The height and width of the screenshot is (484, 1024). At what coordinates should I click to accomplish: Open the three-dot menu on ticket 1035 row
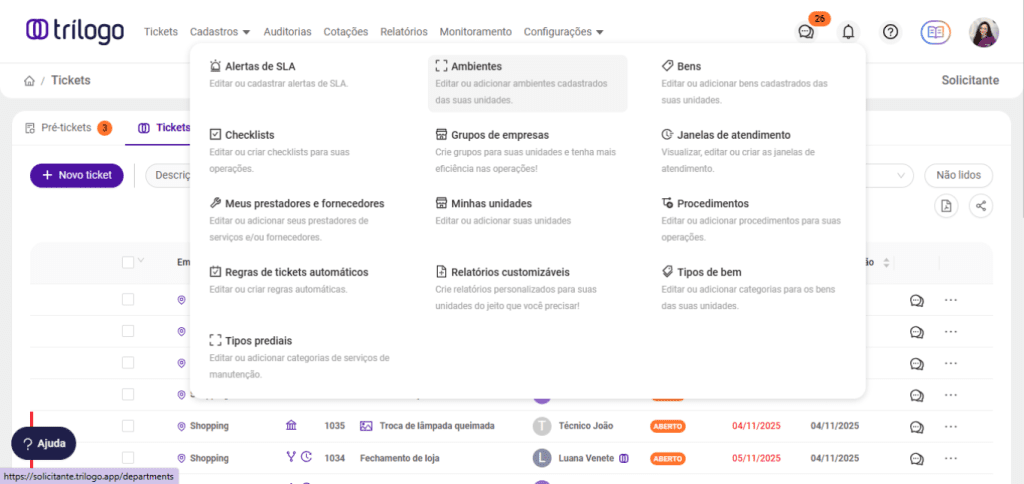[950, 426]
